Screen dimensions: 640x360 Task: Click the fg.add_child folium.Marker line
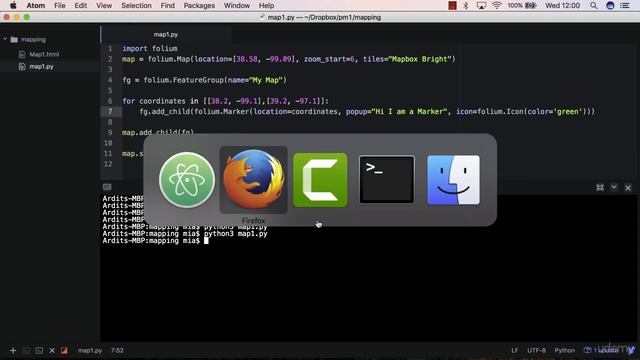point(367,111)
